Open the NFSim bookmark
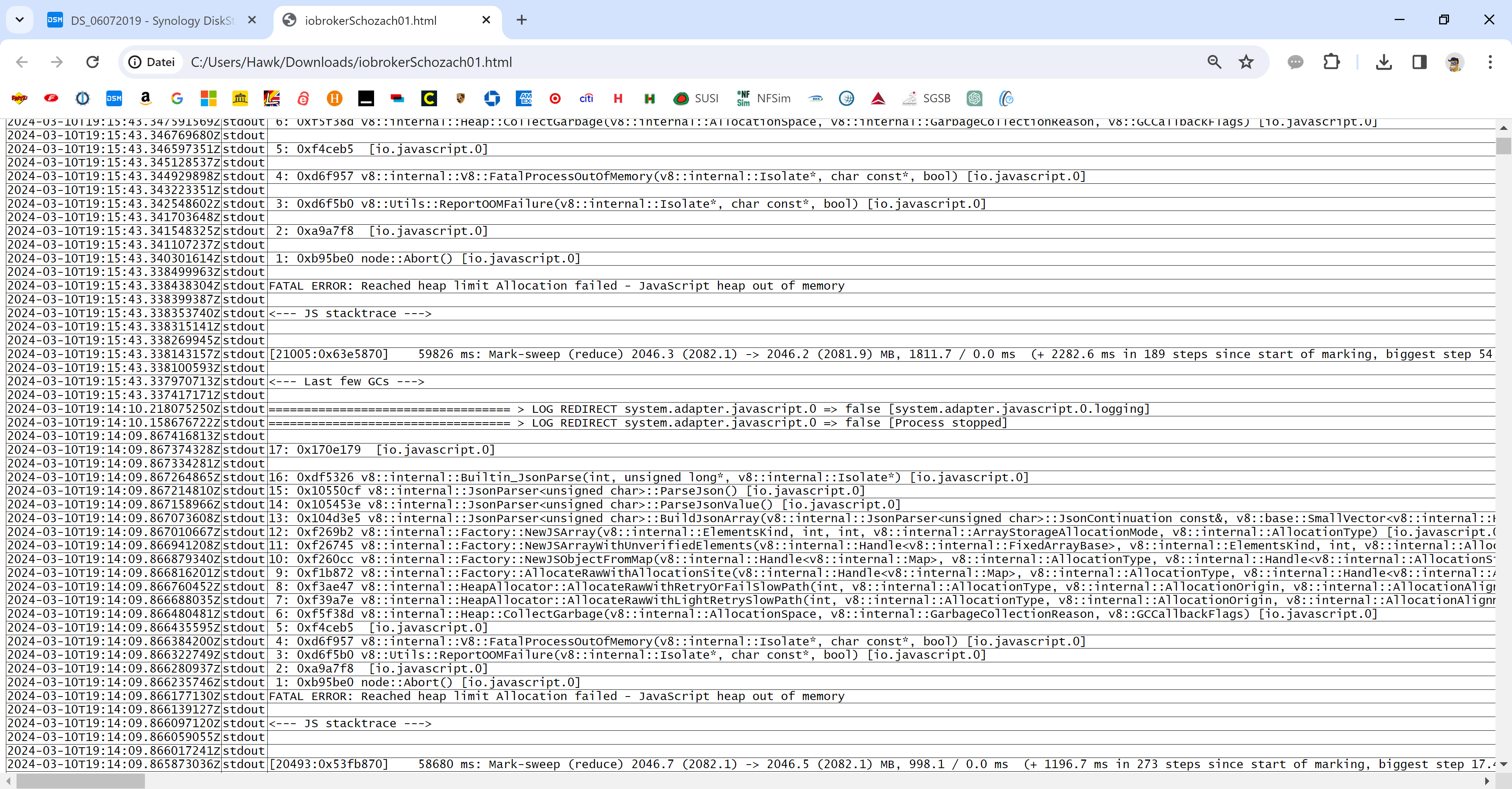The image size is (1512, 789). point(763,98)
